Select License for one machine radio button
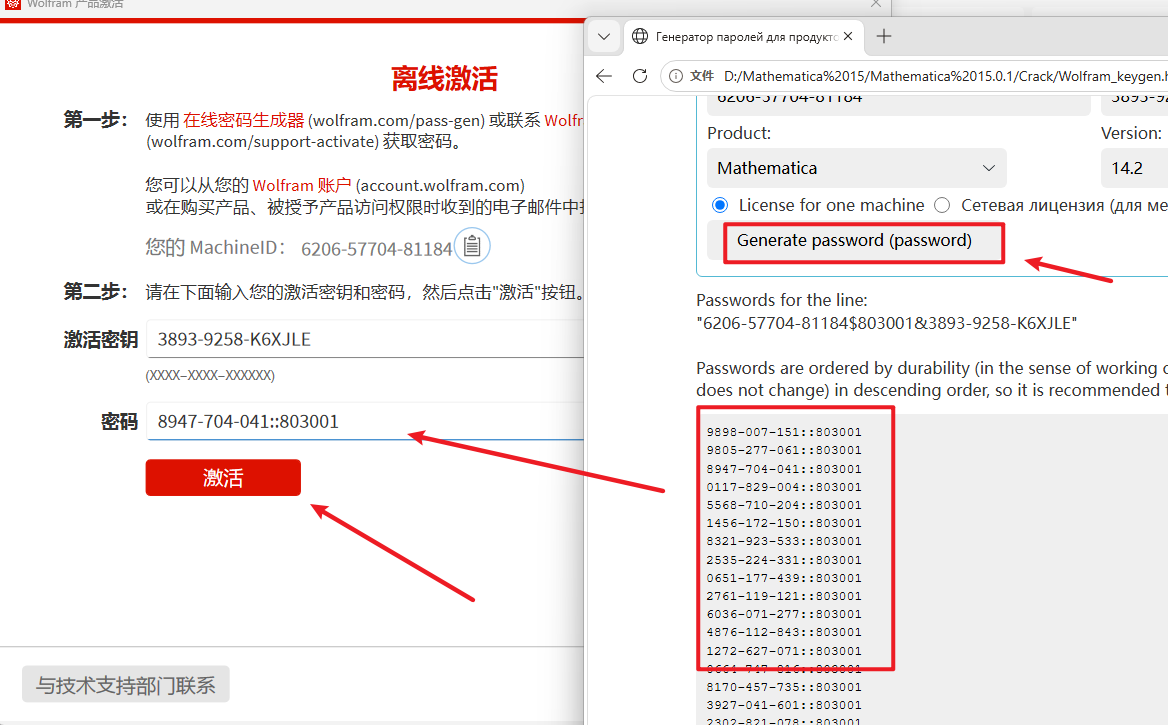The height and width of the screenshot is (725, 1168). click(x=720, y=205)
